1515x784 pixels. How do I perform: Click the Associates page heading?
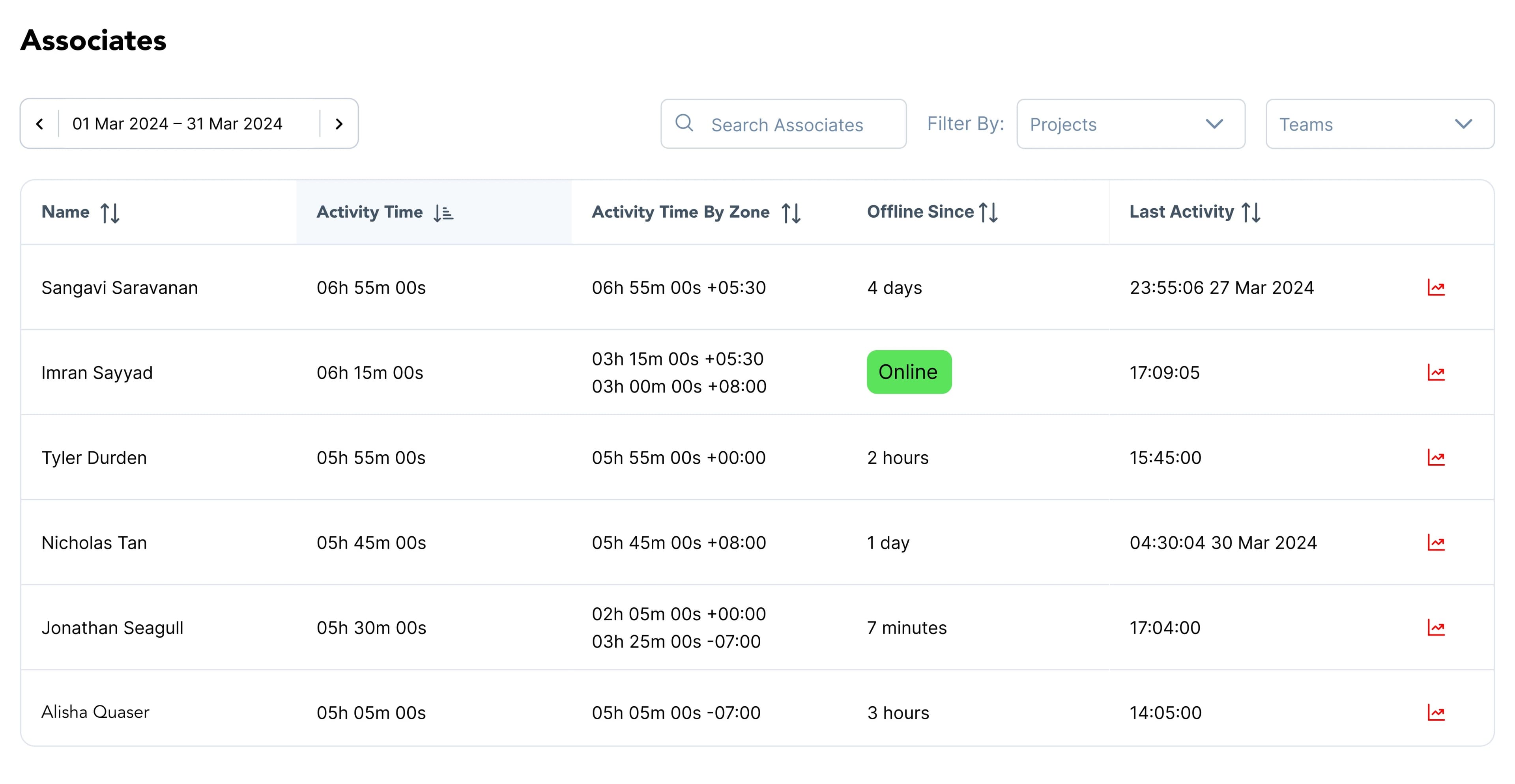[x=94, y=41]
